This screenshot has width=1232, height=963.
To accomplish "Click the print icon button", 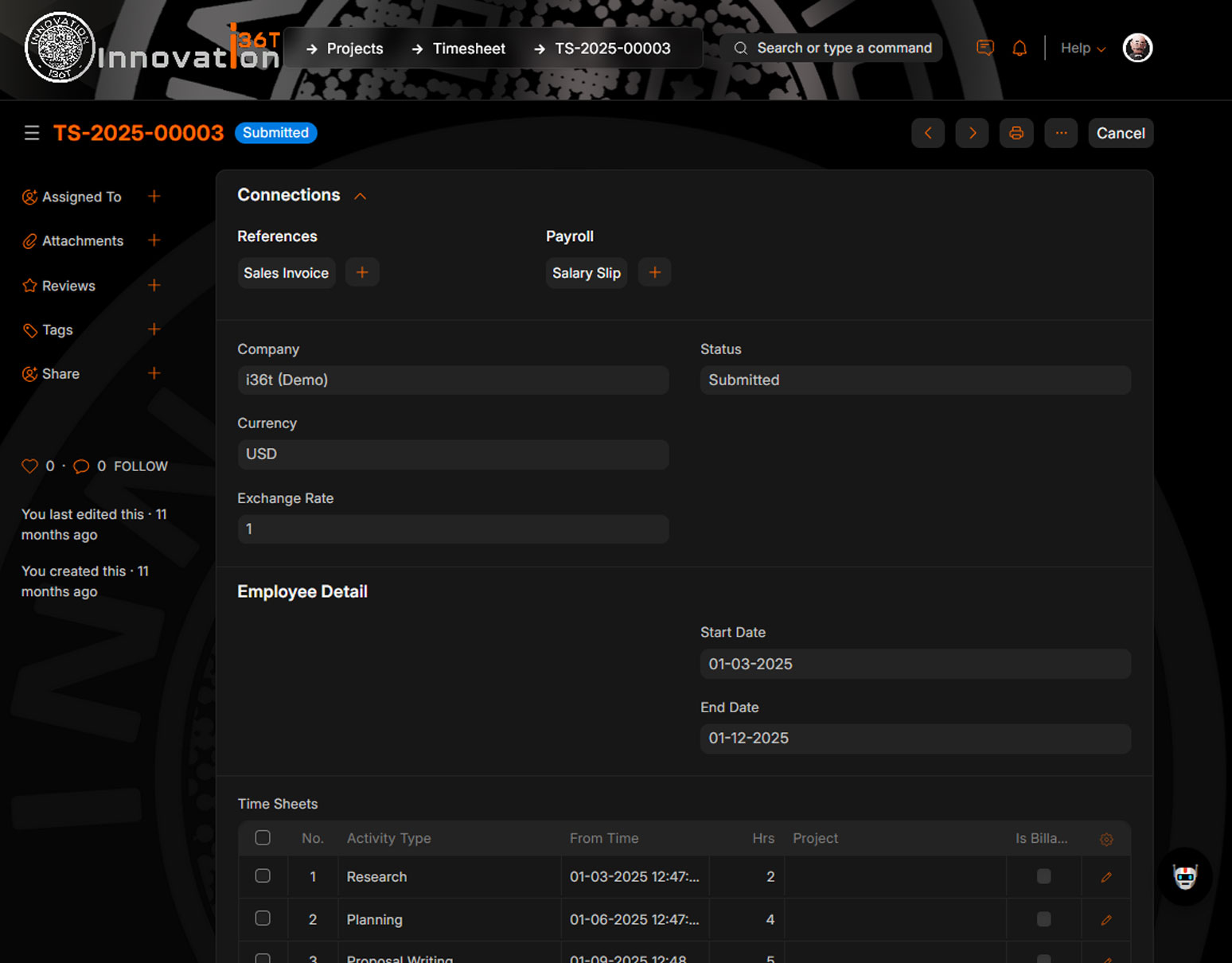I will coord(1016,133).
